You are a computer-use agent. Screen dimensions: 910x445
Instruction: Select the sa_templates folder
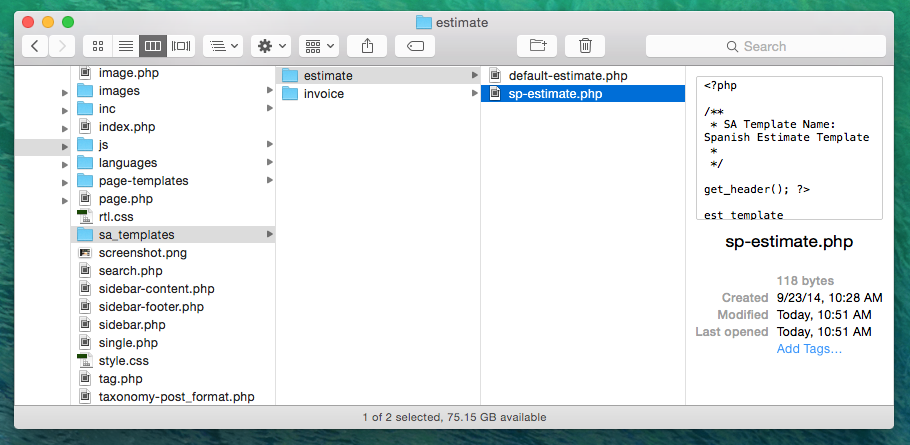click(173, 234)
